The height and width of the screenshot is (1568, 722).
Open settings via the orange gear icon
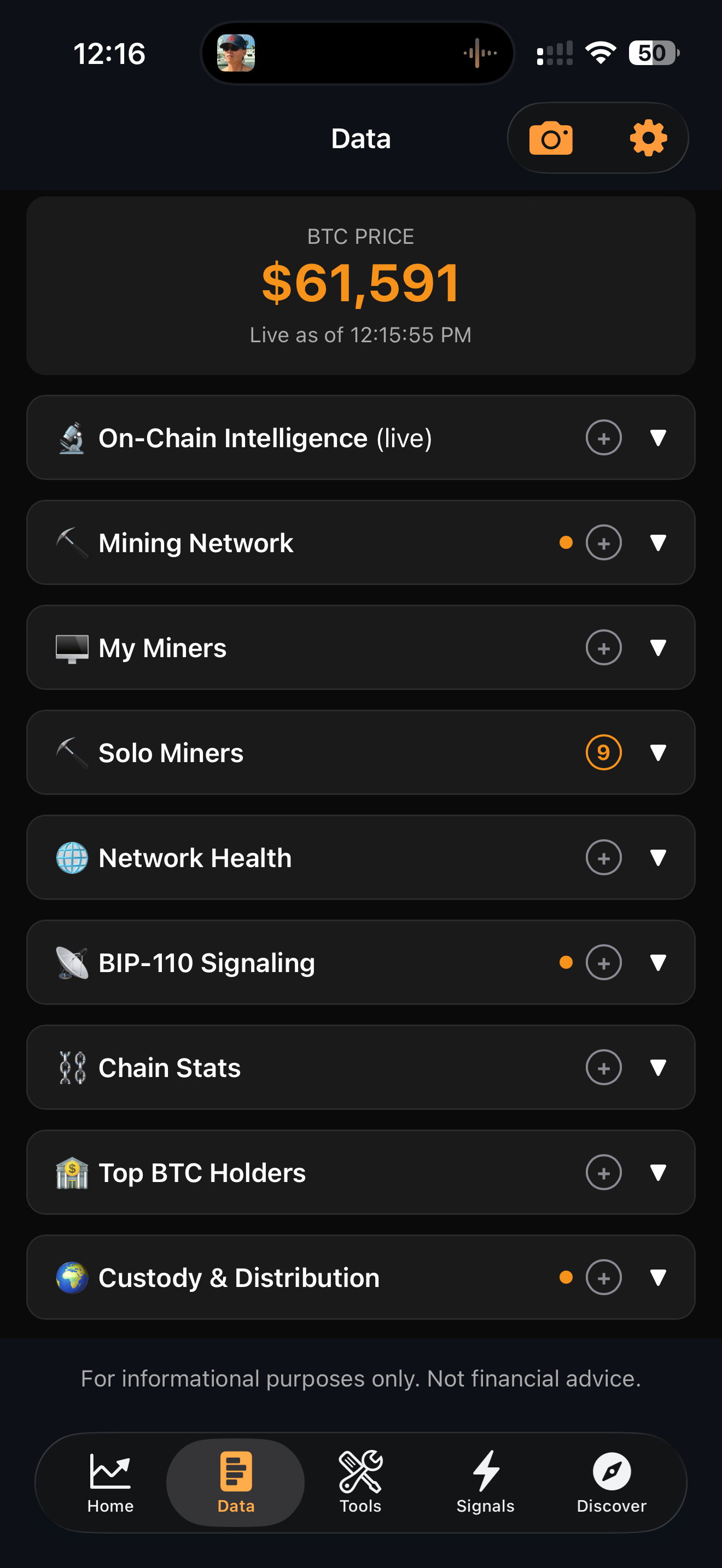click(x=648, y=138)
